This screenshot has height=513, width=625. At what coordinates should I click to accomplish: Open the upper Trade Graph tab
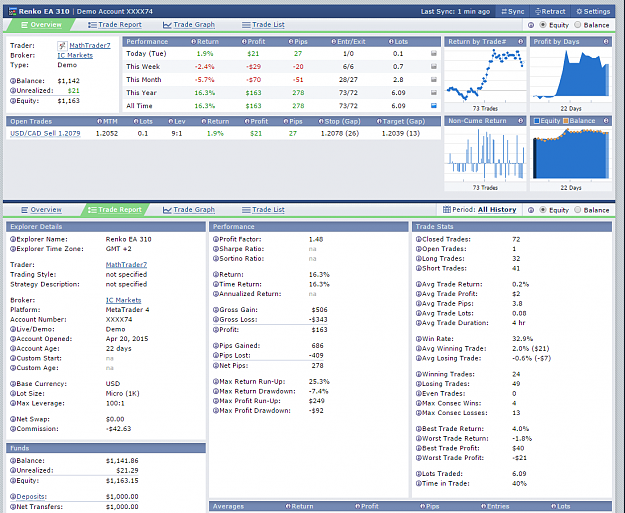tap(189, 25)
